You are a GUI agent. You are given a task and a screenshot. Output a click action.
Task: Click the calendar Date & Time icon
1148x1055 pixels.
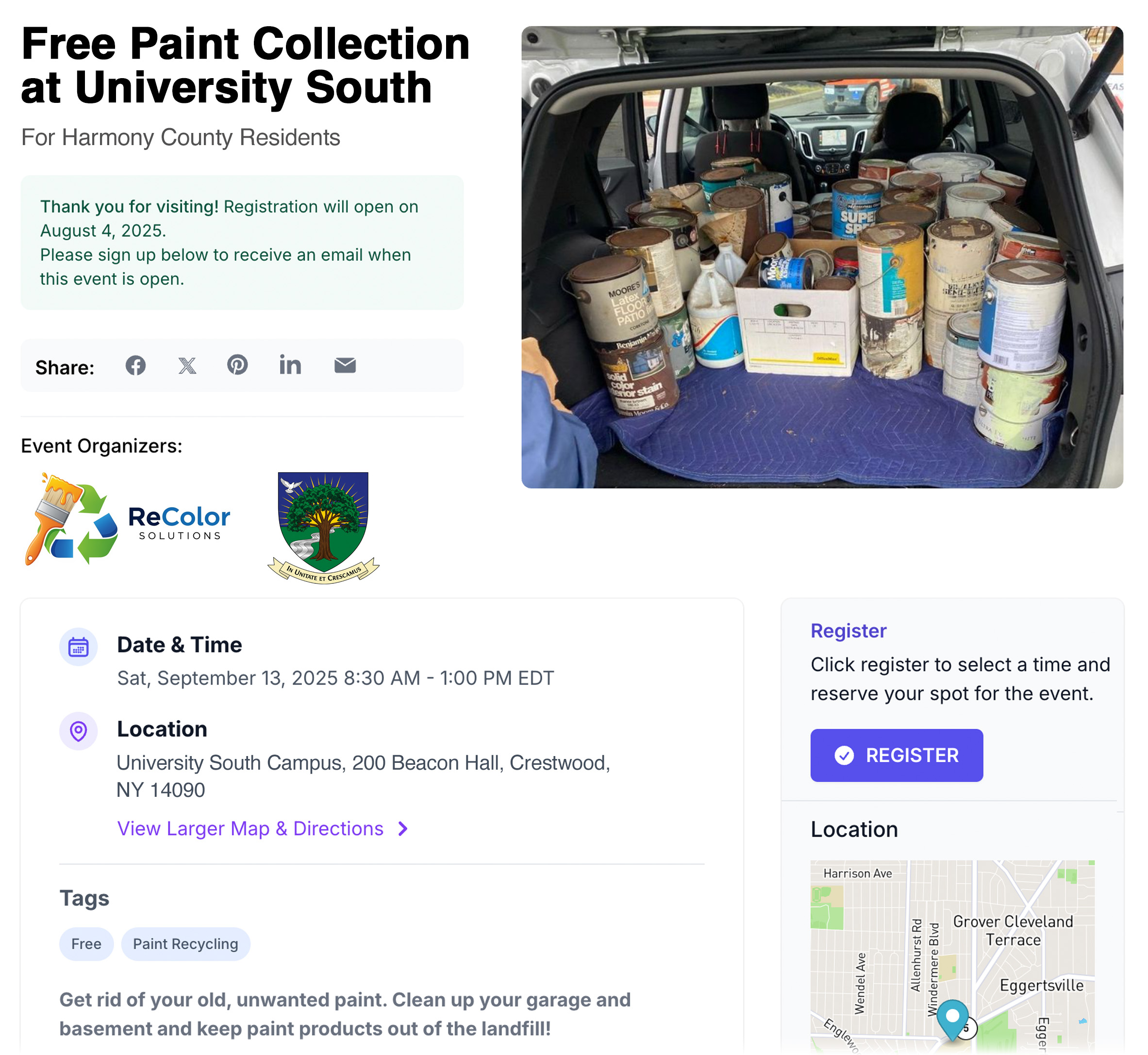[78, 647]
